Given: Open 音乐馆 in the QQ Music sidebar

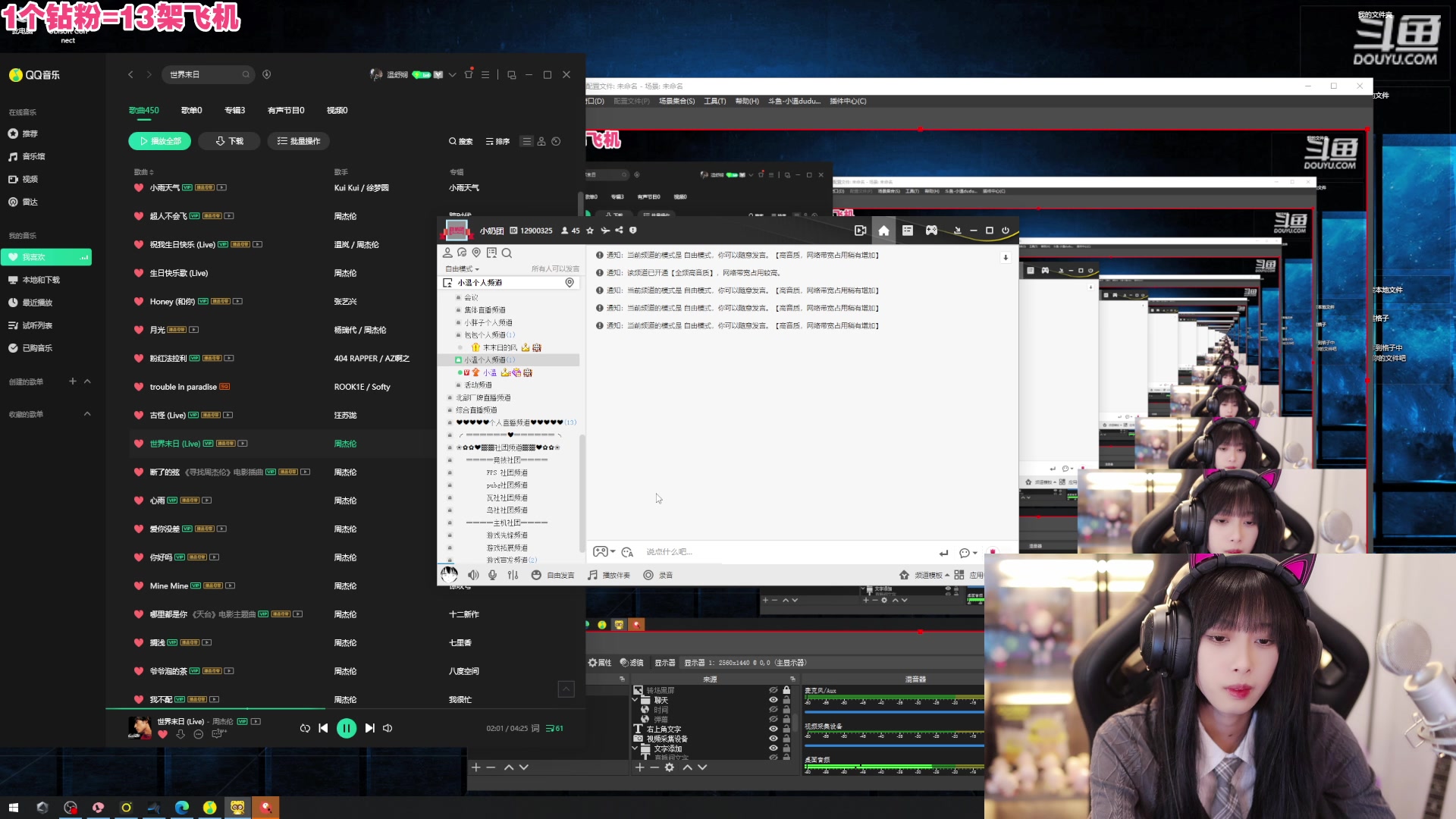Looking at the screenshot, I should [27, 156].
